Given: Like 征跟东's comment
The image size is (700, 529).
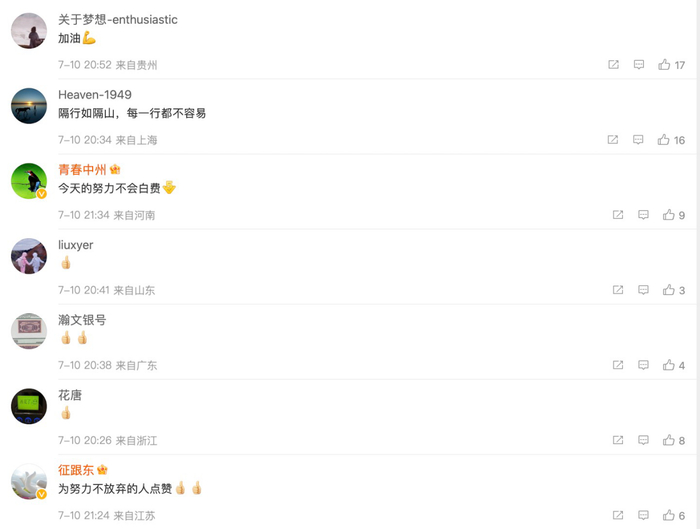Looking at the screenshot, I should pyautogui.click(x=668, y=515).
